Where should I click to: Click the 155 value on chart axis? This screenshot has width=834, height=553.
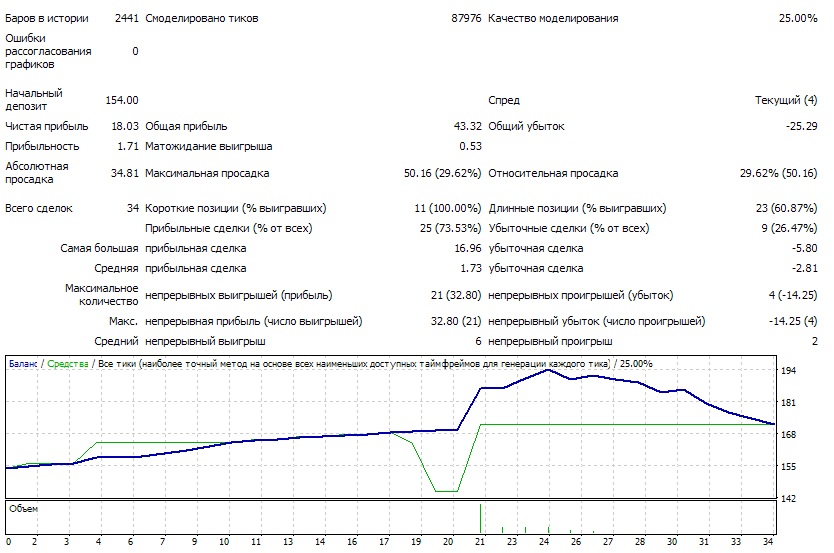788,466
